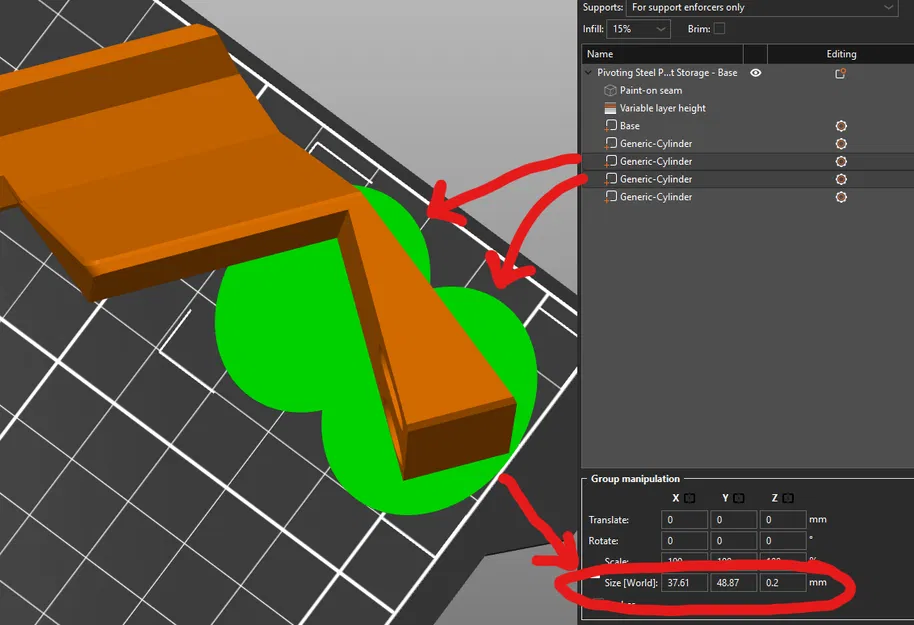The height and width of the screenshot is (625, 914).
Task: Click the Size [World] label
Action: pyautogui.click(x=631, y=582)
